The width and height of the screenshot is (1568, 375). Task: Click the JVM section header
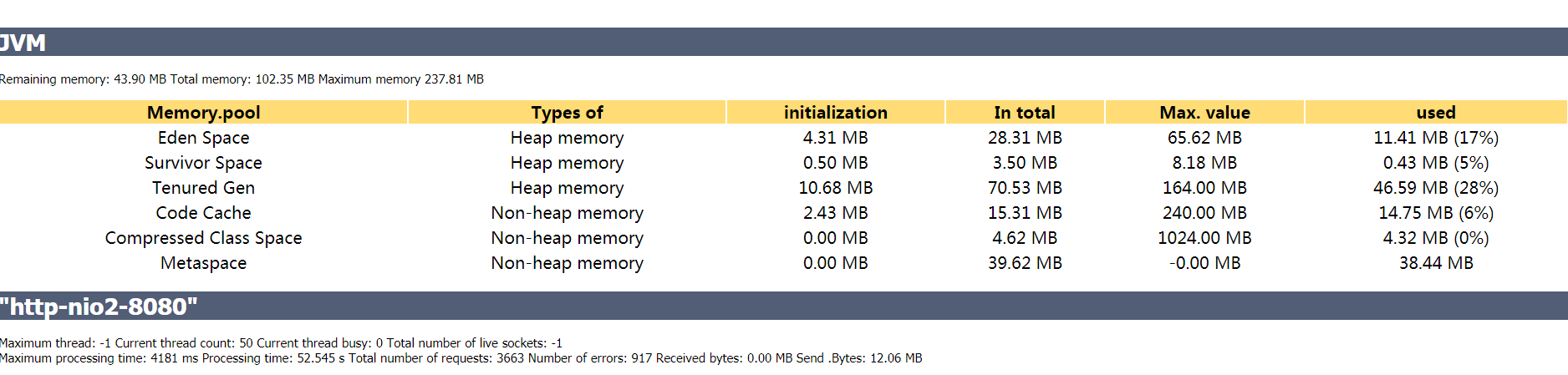[784, 42]
